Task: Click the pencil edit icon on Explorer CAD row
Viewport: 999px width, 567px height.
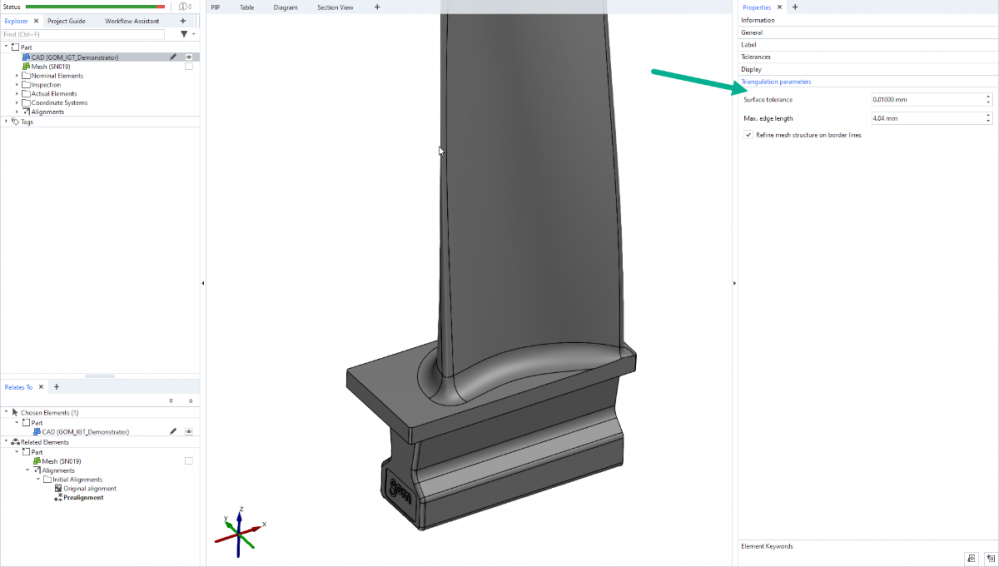Action: pos(173,57)
